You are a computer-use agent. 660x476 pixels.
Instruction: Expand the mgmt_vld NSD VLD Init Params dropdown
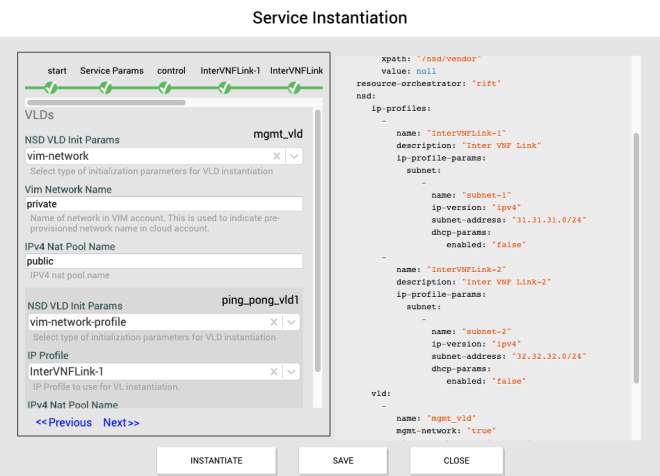pos(294,156)
